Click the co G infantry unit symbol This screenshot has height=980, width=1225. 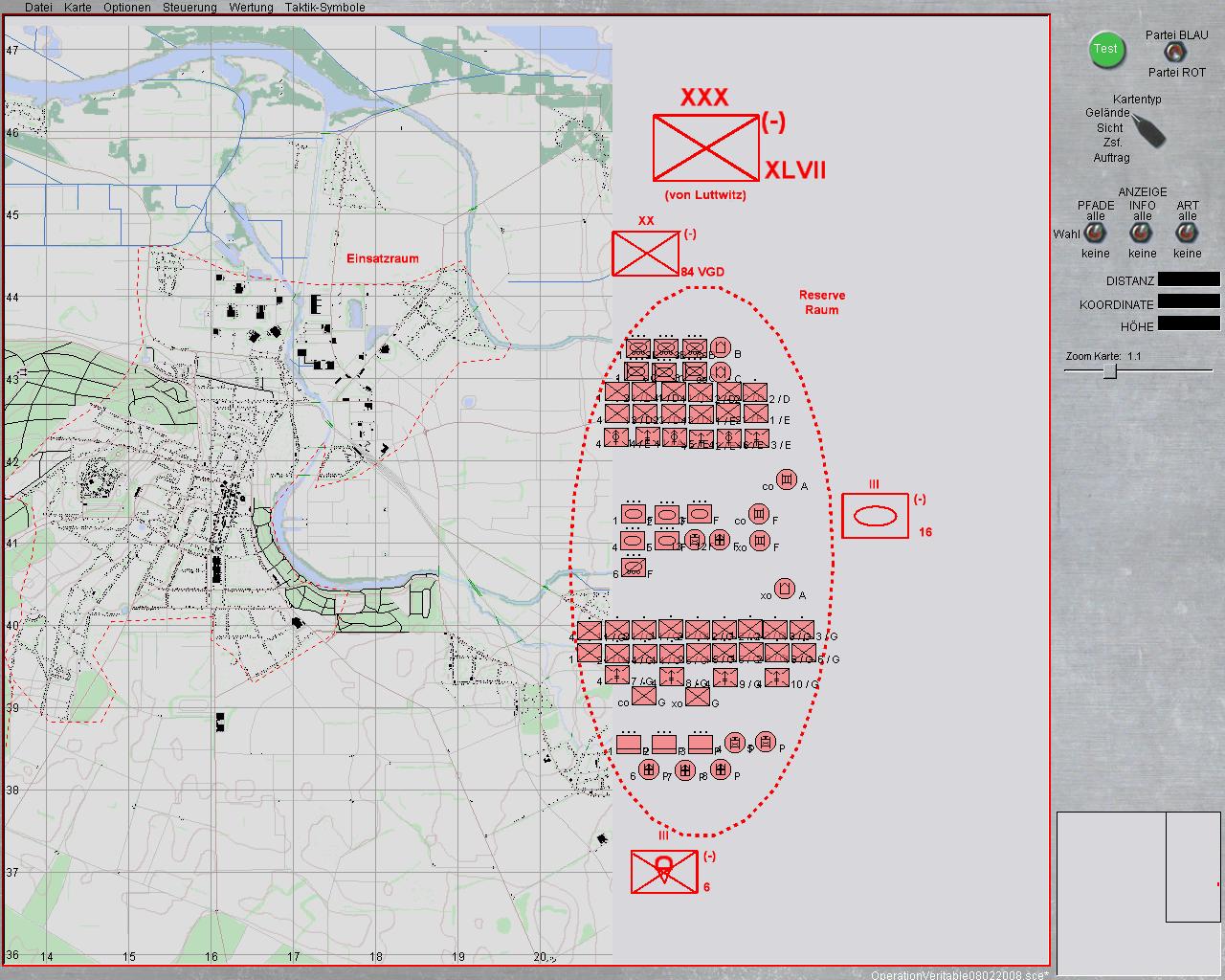[644, 696]
